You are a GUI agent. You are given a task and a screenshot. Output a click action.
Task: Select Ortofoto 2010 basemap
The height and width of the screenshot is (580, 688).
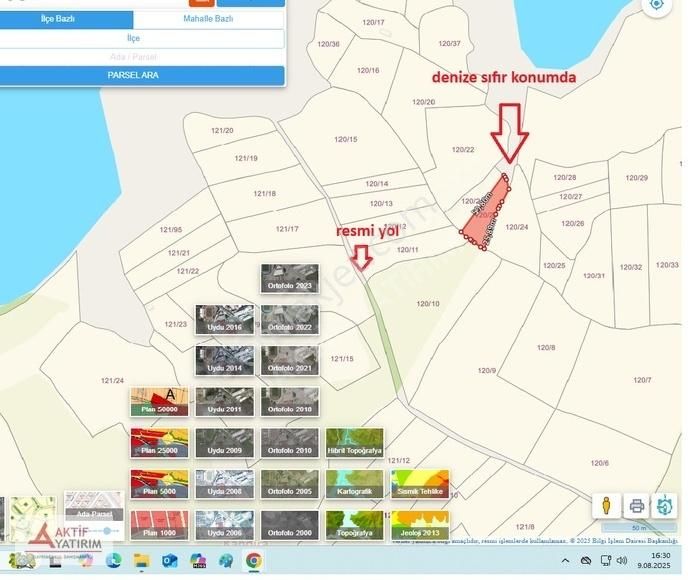(x=290, y=443)
